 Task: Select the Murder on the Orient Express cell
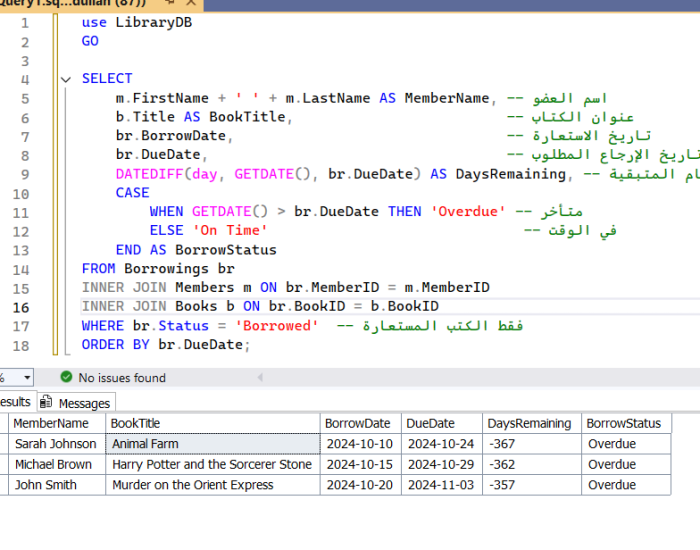tap(192, 485)
